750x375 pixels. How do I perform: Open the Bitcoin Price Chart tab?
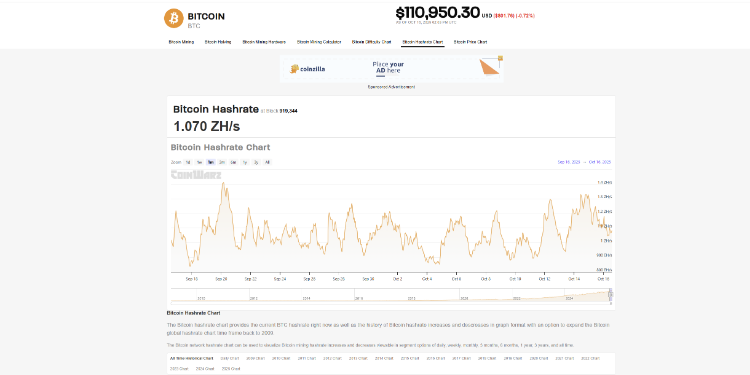471,42
